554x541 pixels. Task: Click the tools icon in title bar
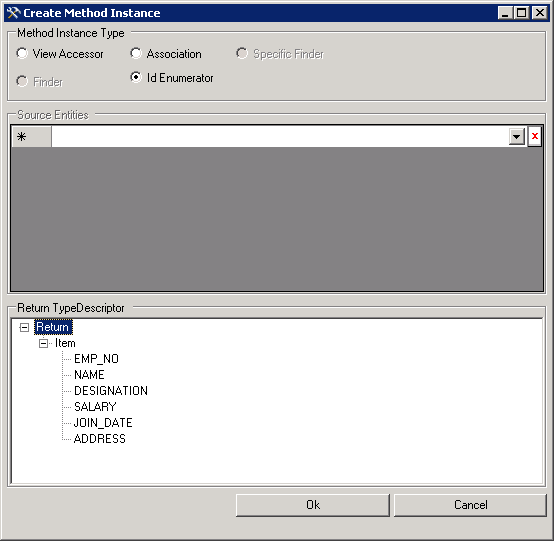coord(13,13)
